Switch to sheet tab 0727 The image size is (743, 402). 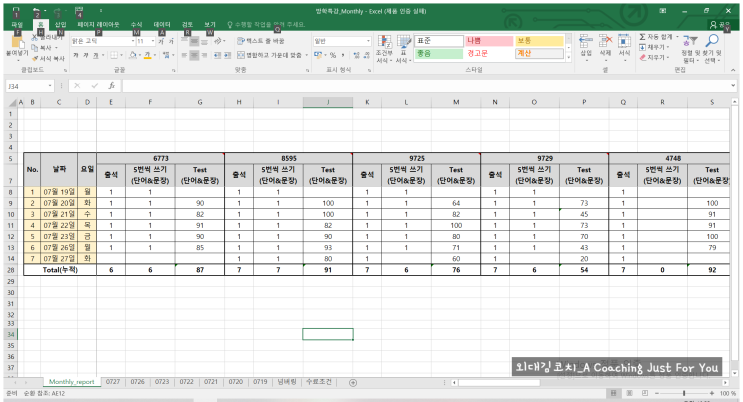tap(113, 382)
